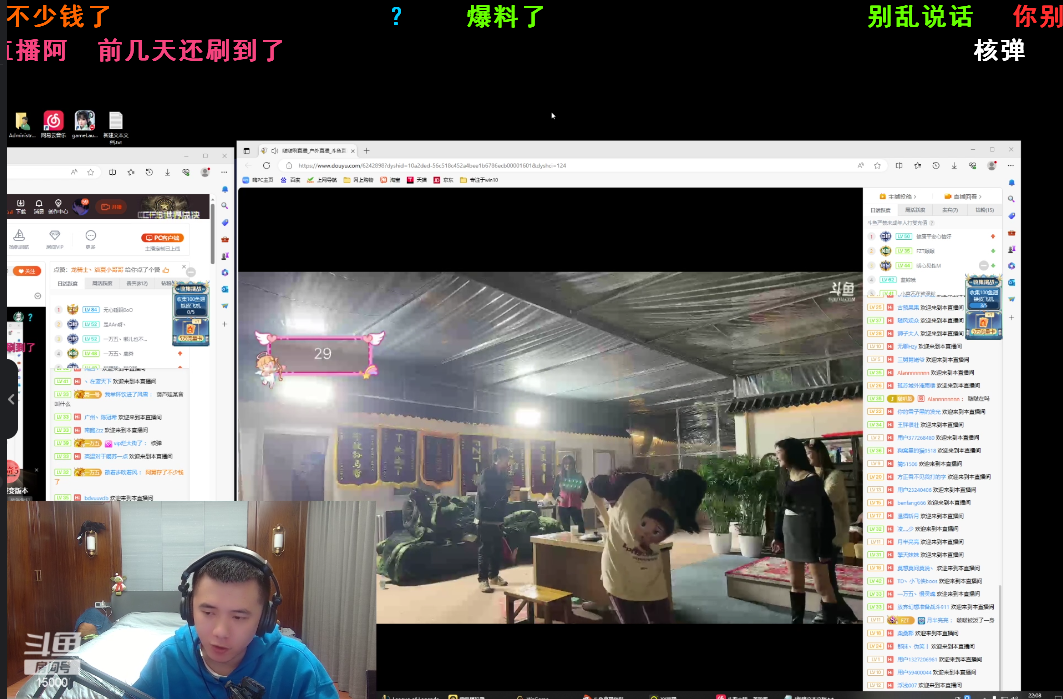Expand the round chevron below the 关注 button
Screen dimensions: 1063x699
tap(38, 296)
